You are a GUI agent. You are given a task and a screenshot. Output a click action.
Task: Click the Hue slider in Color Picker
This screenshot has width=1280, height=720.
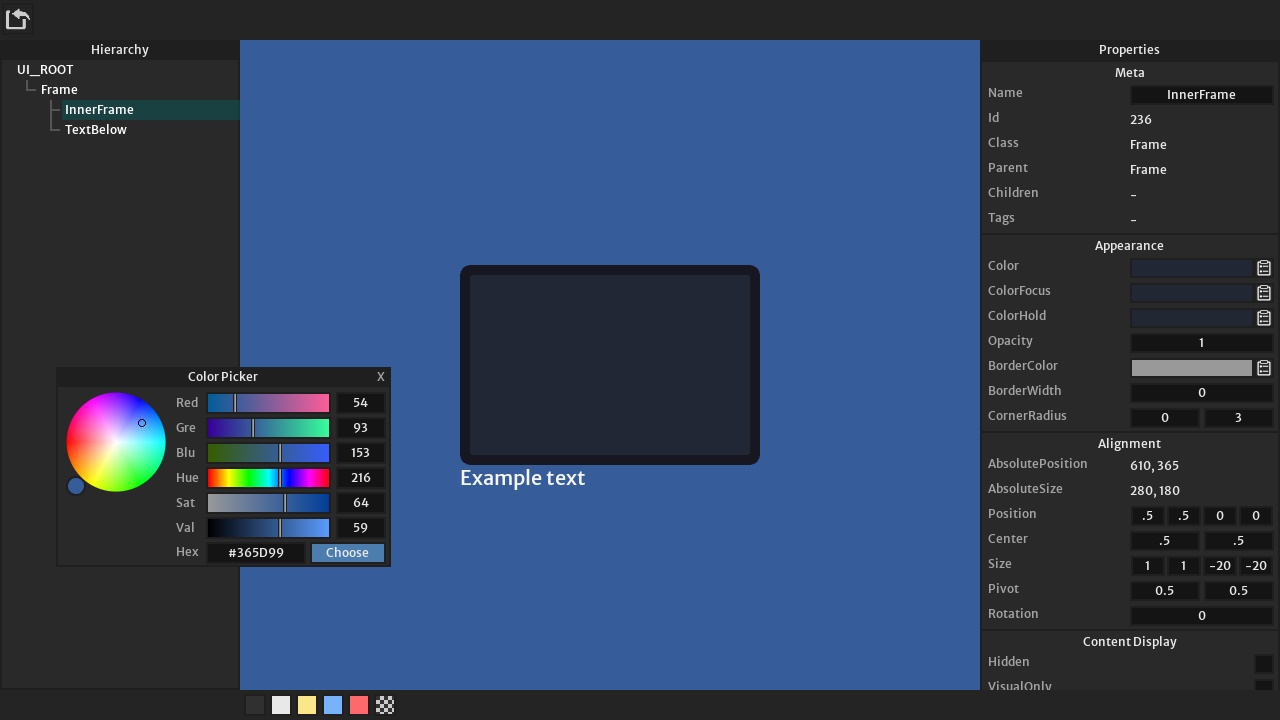tap(268, 478)
